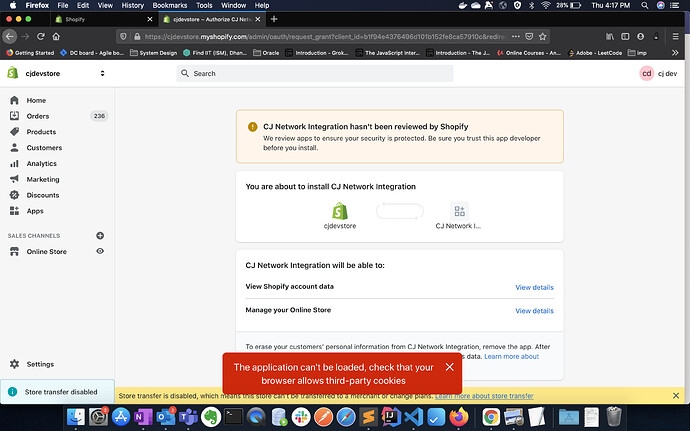Toggle Firefox sidebar view
The height and width of the screenshot is (431, 690).
point(625,37)
